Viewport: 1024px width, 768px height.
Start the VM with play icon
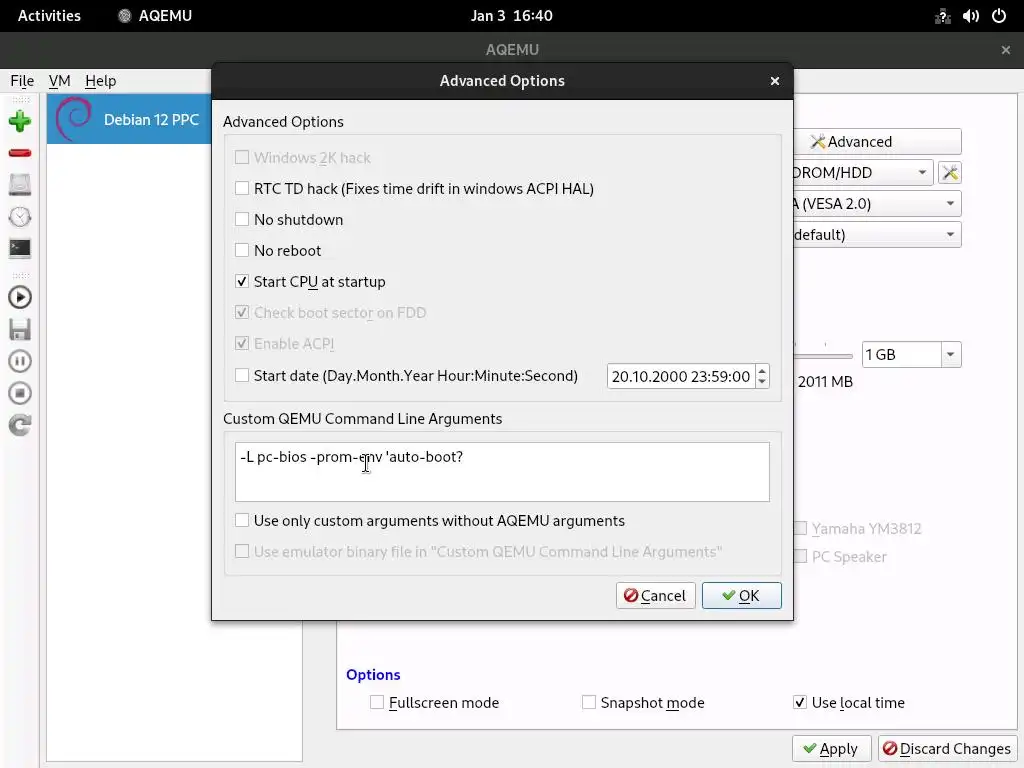20,298
